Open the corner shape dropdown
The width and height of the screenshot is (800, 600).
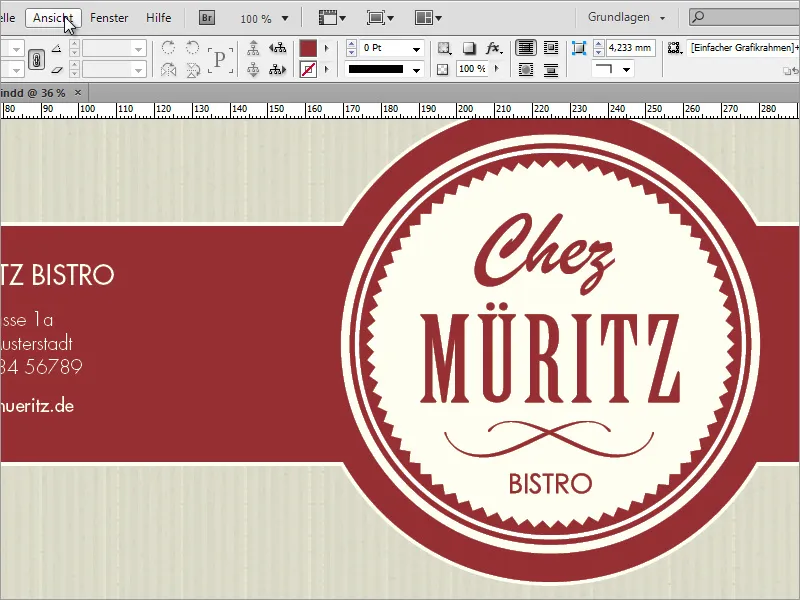coord(613,69)
